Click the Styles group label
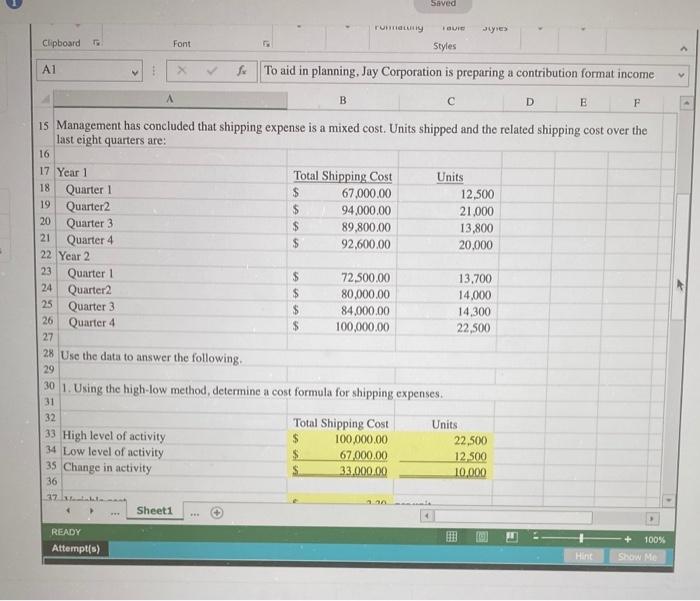This screenshot has height=601, width=700. 445,46
